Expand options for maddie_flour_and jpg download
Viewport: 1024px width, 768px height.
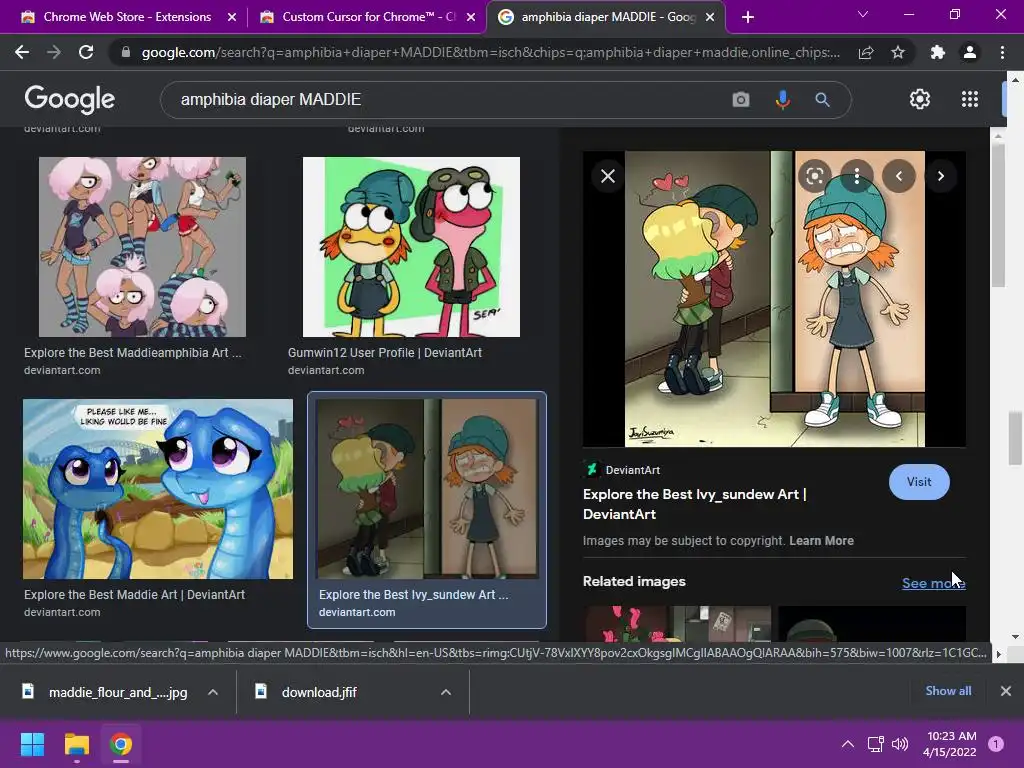(x=213, y=692)
